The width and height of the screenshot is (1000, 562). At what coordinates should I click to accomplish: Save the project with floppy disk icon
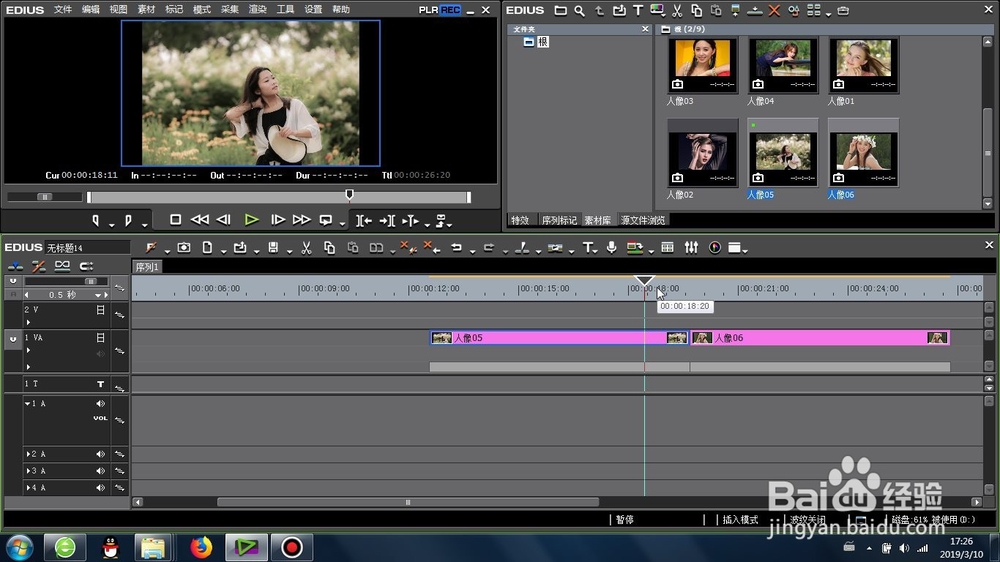click(273, 248)
